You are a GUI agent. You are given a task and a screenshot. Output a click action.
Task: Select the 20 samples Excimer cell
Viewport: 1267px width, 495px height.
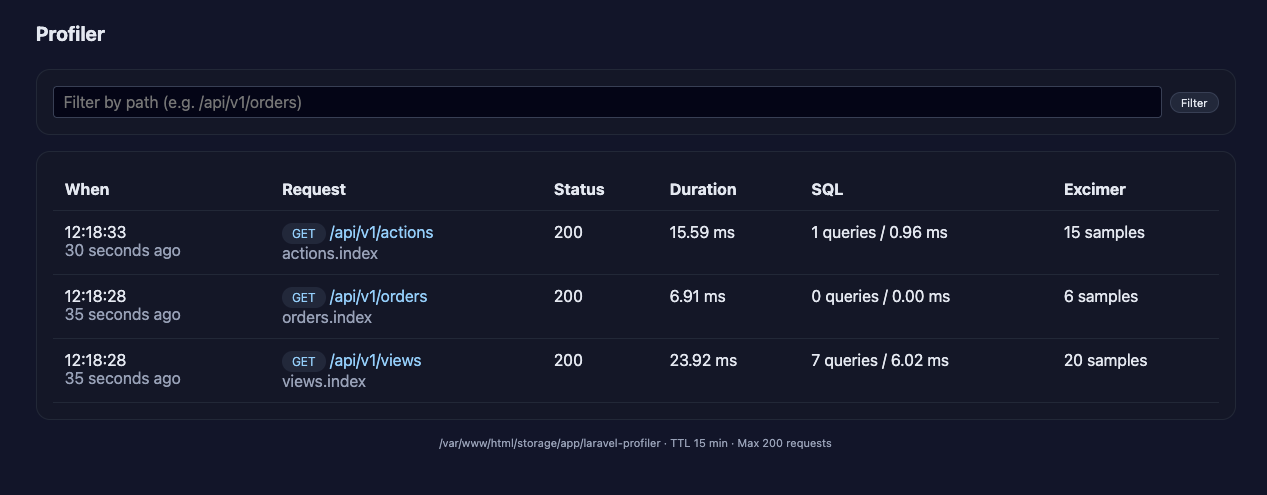click(1105, 360)
